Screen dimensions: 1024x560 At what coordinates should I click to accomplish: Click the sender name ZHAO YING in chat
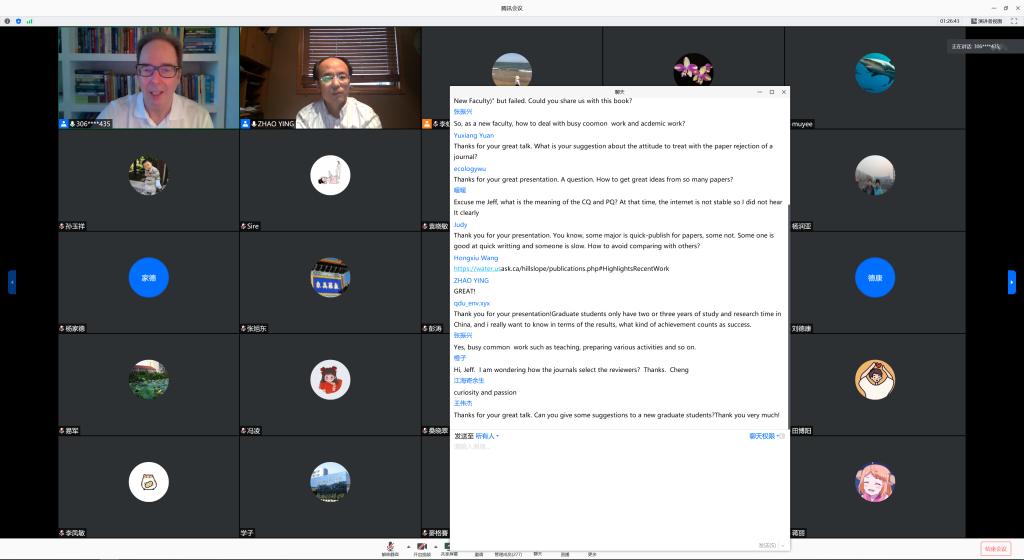471,281
